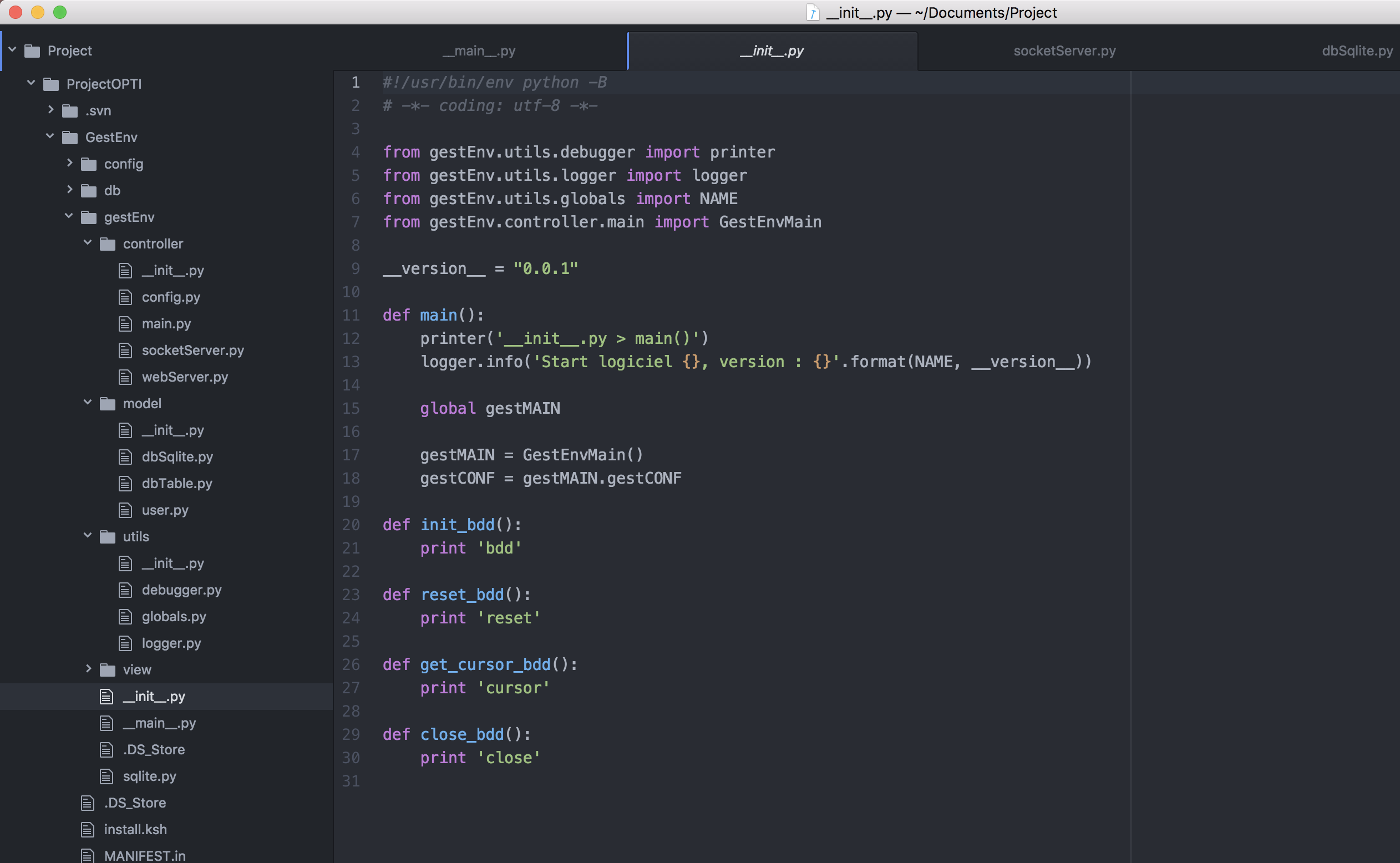Click the controller folder icon
Screen dimensions: 1400x863
pos(107,244)
